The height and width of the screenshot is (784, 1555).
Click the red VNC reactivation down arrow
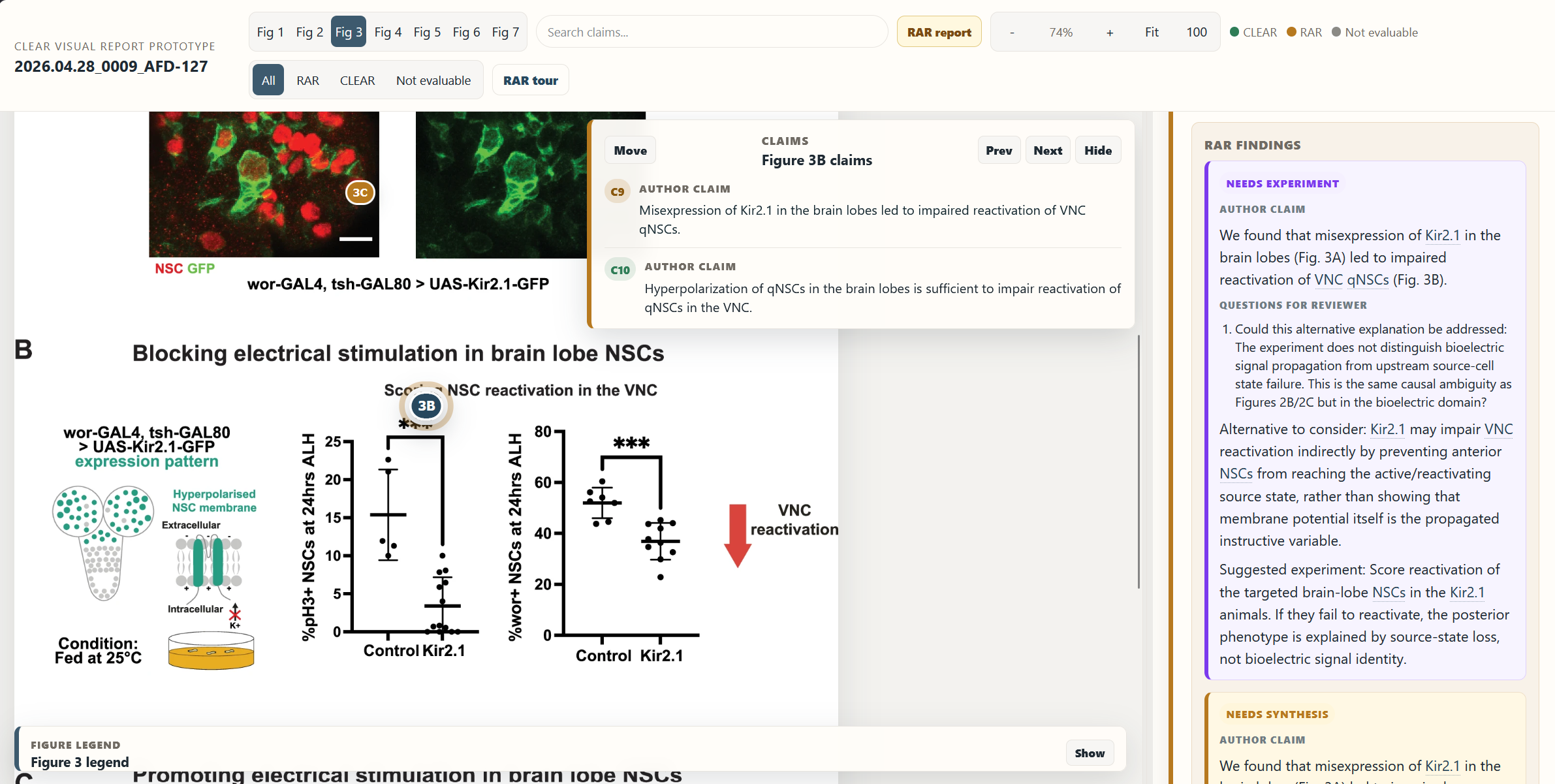click(x=738, y=536)
